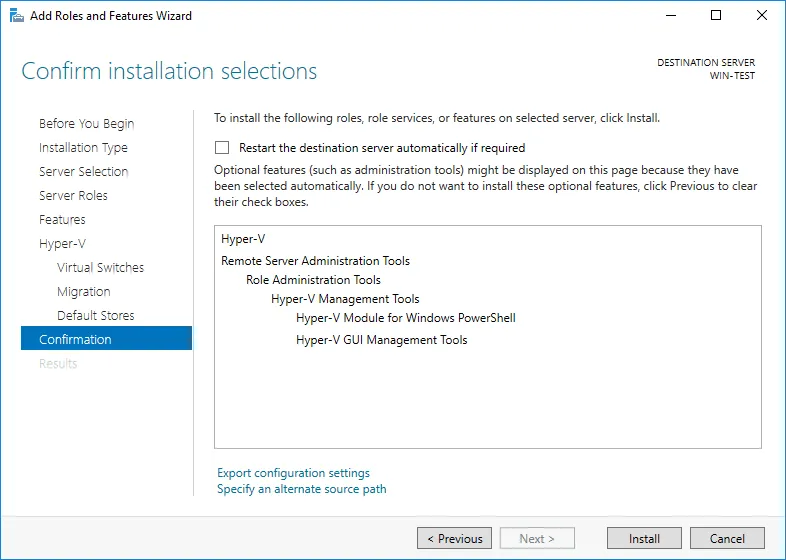The width and height of the screenshot is (786, 560).
Task: Select Hyper-V GUI Management Tools list entry
Action: [x=381, y=340]
